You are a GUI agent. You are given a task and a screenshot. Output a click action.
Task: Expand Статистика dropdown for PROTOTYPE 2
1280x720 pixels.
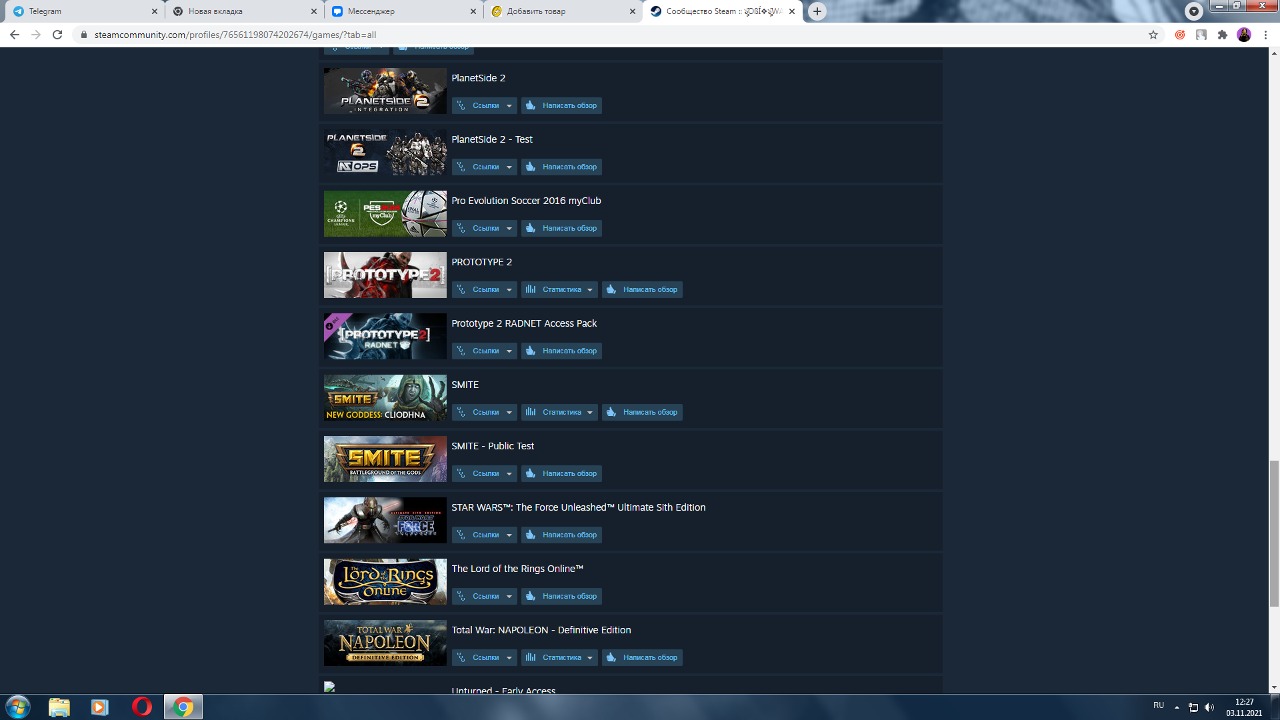pyautogui.click(x=559, y=289)
